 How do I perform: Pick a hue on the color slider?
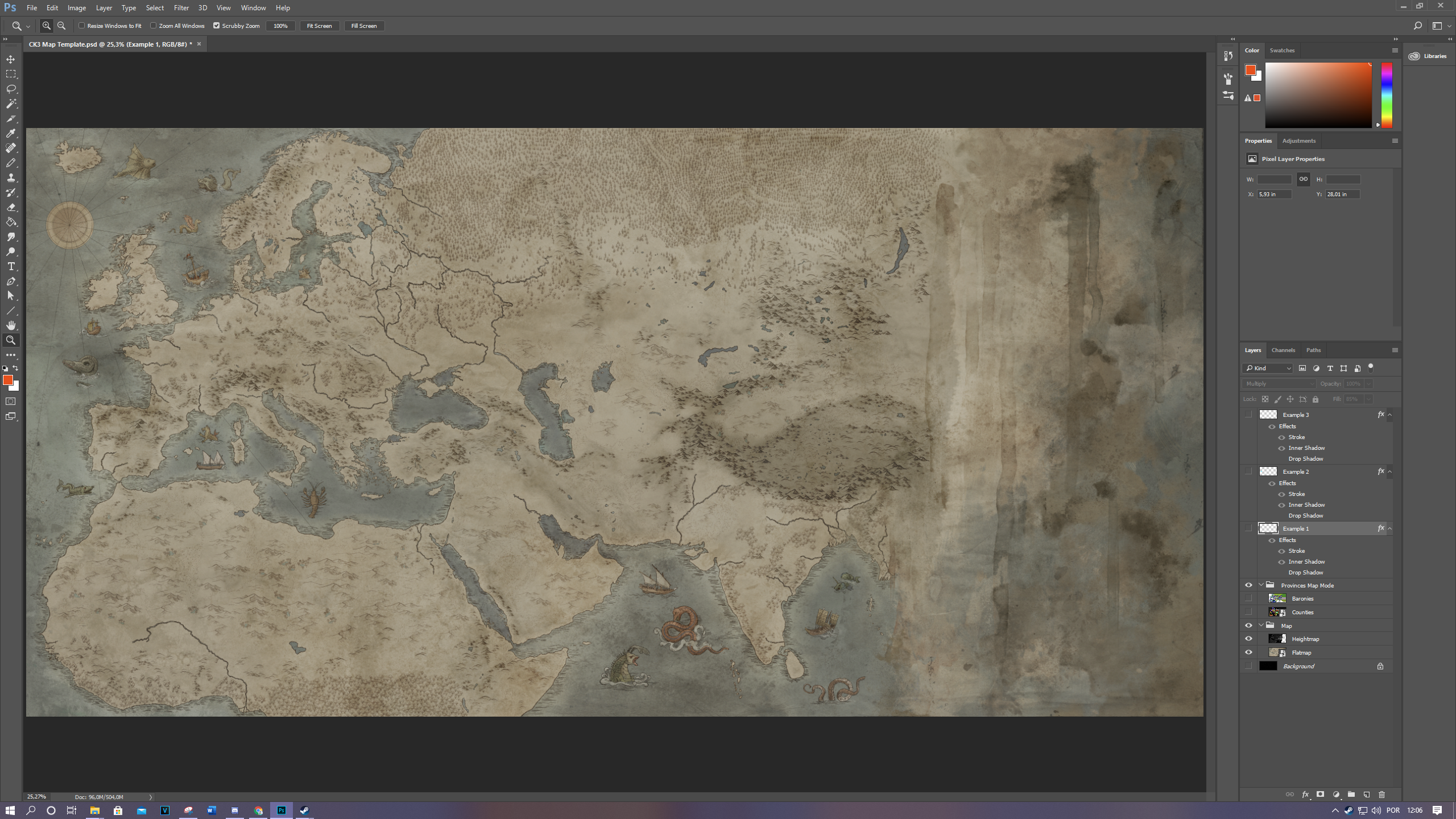point(1387,95)
